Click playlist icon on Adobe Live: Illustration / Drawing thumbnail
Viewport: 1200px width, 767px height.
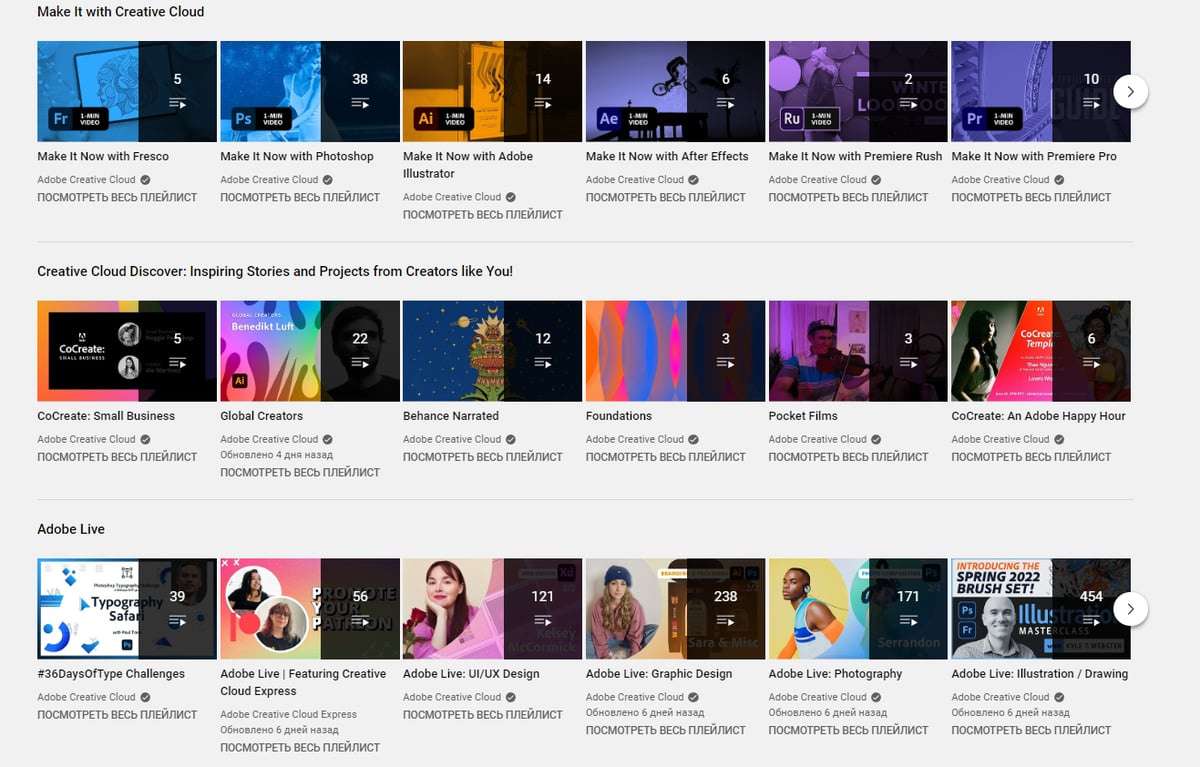(1091, 621)
